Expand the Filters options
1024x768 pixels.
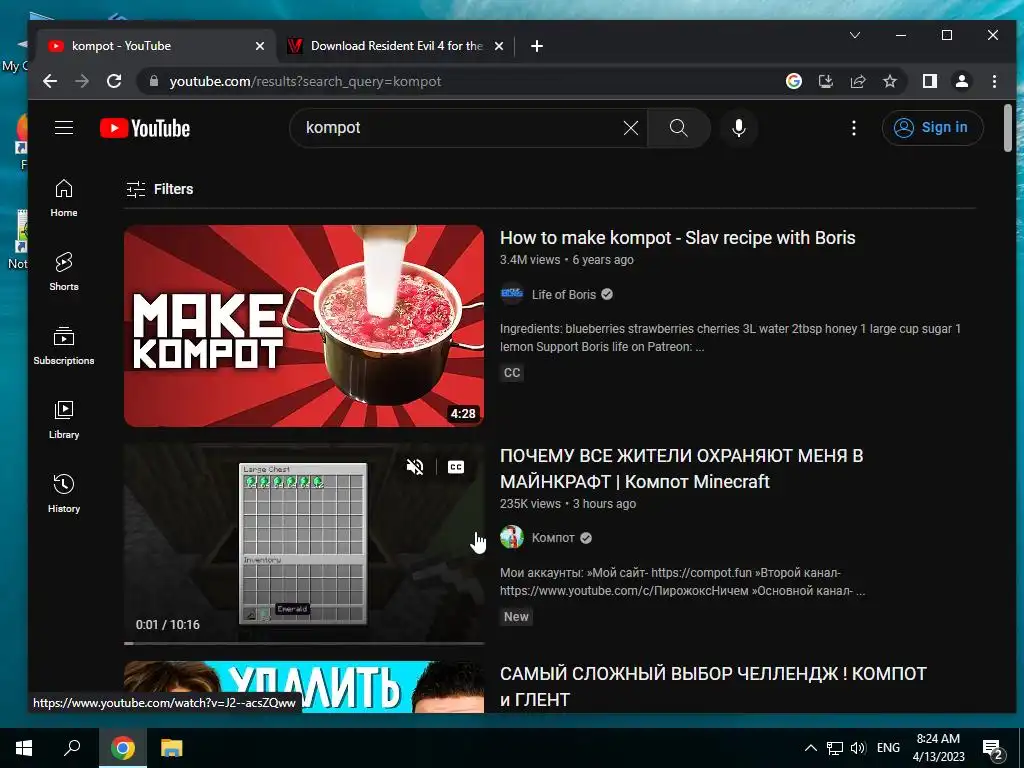coord(160,189)
